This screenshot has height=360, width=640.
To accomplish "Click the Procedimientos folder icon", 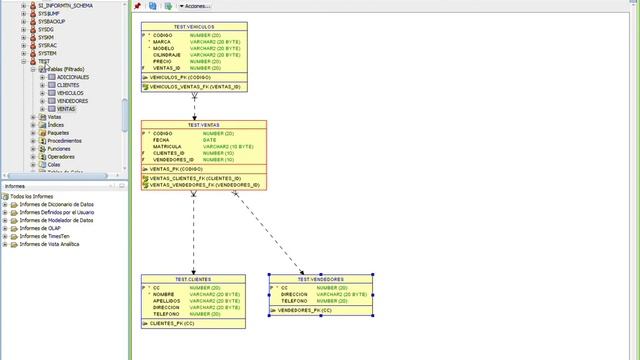I will click(42, 140).
